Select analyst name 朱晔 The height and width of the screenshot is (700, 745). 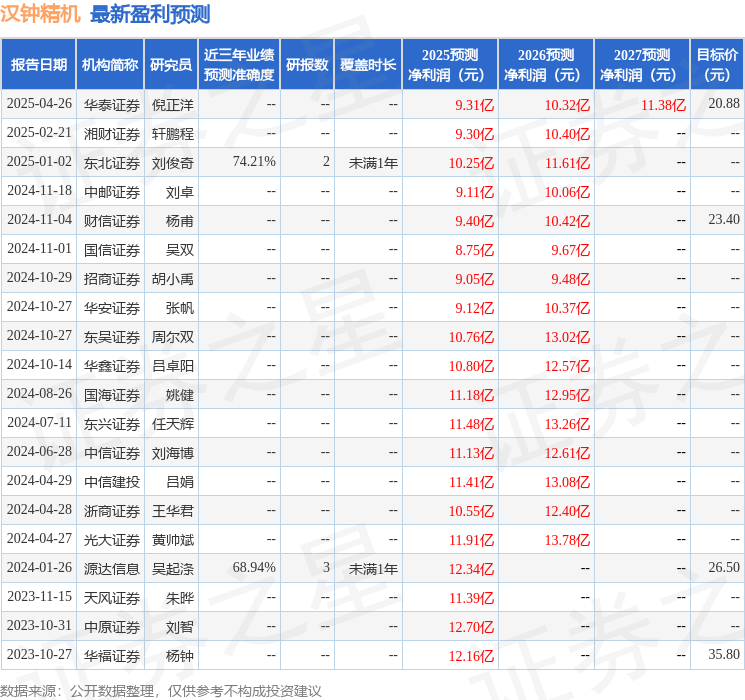(180, 598)
